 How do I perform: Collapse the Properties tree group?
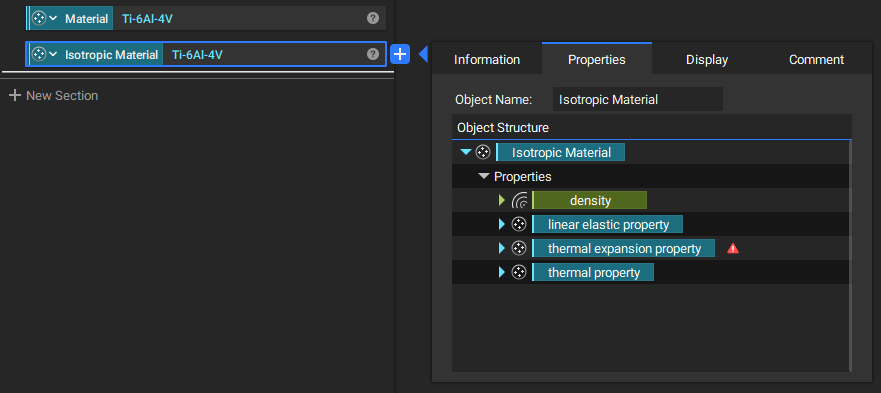click(x=484, y=177)
